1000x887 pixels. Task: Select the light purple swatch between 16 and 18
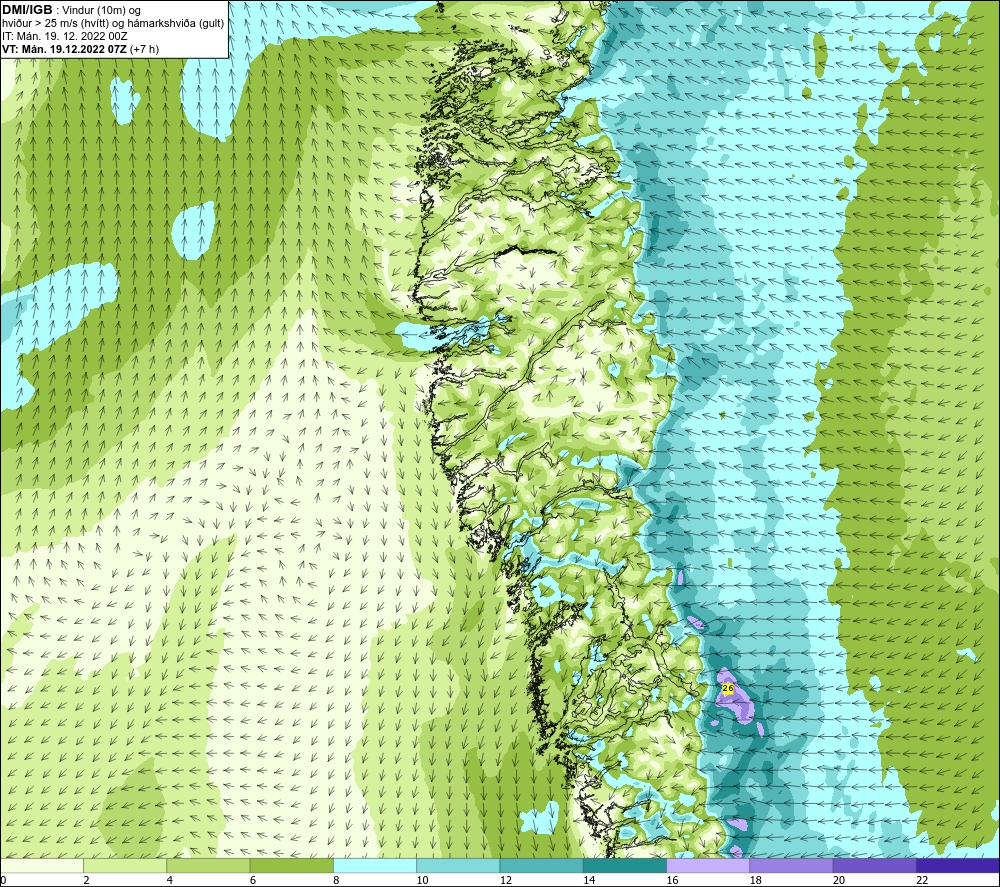click(708, 865)
